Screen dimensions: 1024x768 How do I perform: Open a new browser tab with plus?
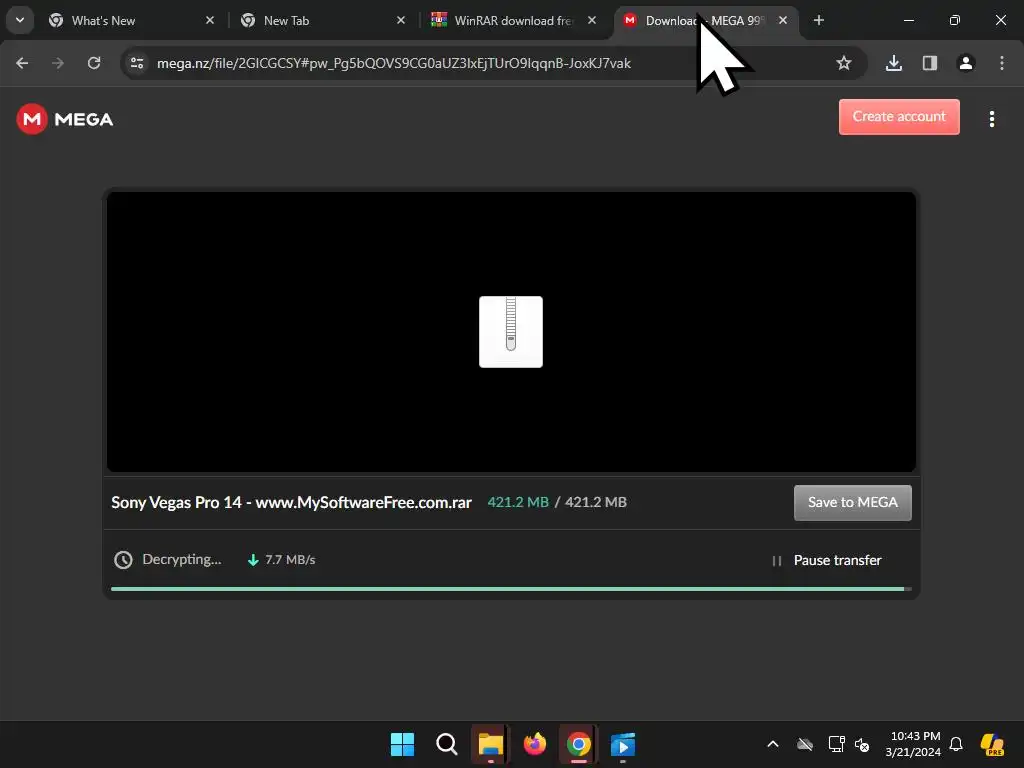[819, 21]
